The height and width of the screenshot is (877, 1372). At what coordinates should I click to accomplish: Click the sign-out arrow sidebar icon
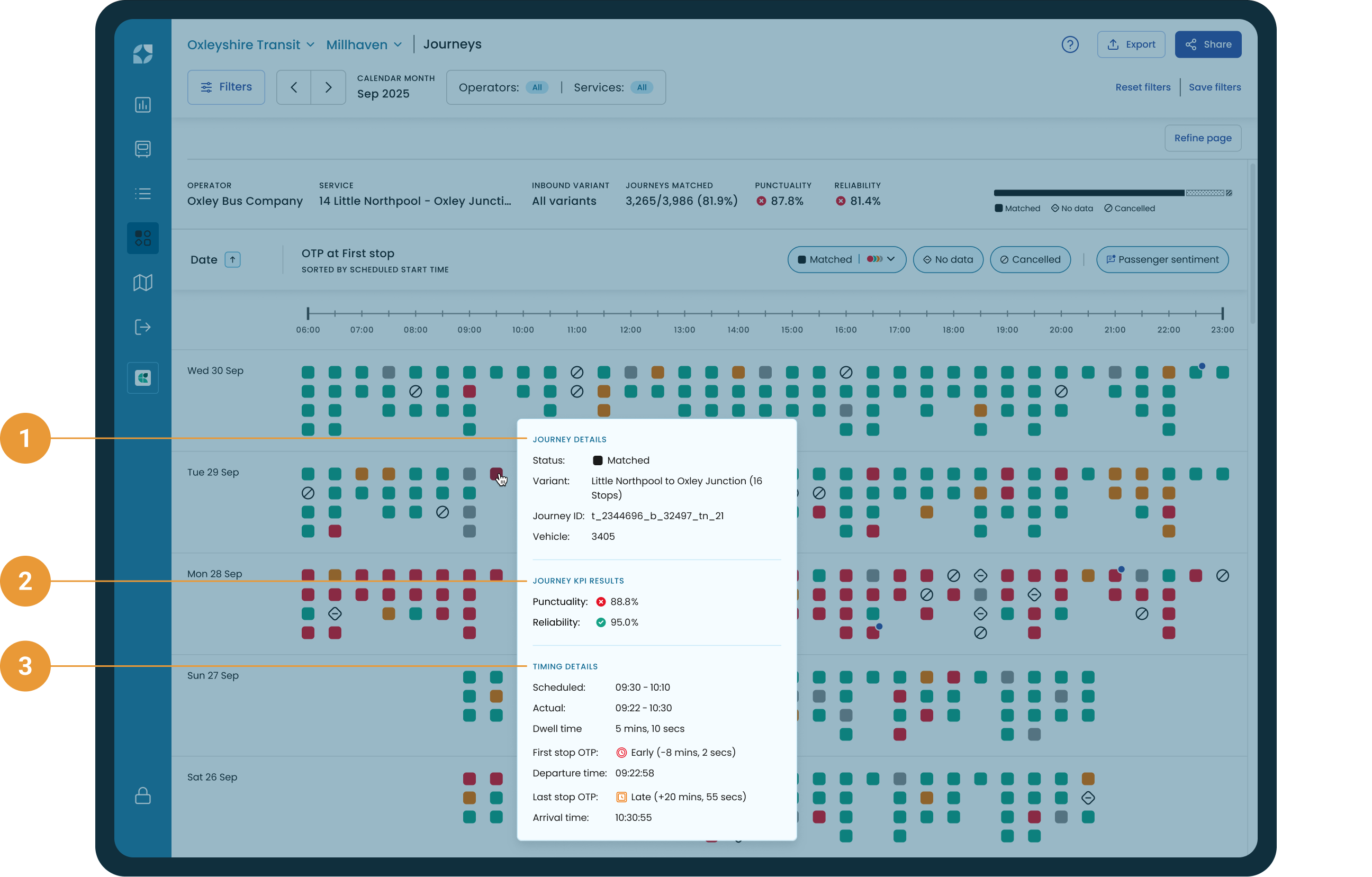(142, 327)
